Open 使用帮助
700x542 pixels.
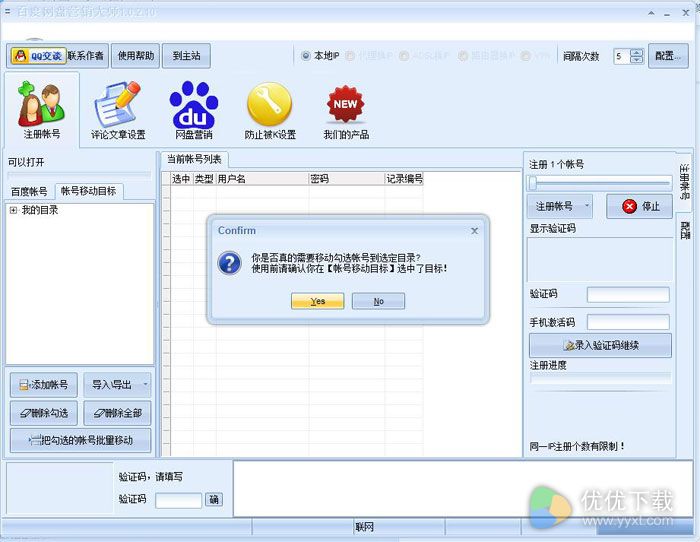tap(135, 56)
